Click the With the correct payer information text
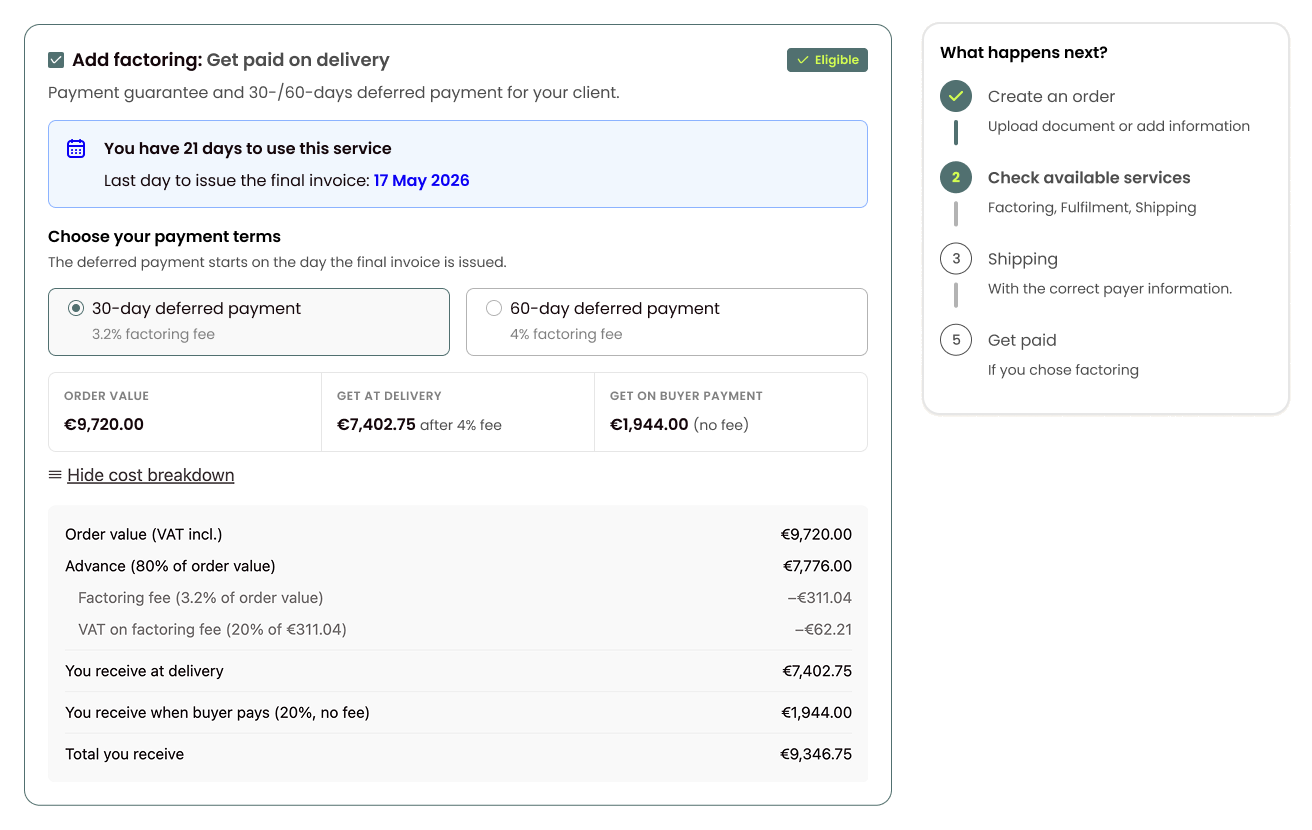 coord(1110,289)
